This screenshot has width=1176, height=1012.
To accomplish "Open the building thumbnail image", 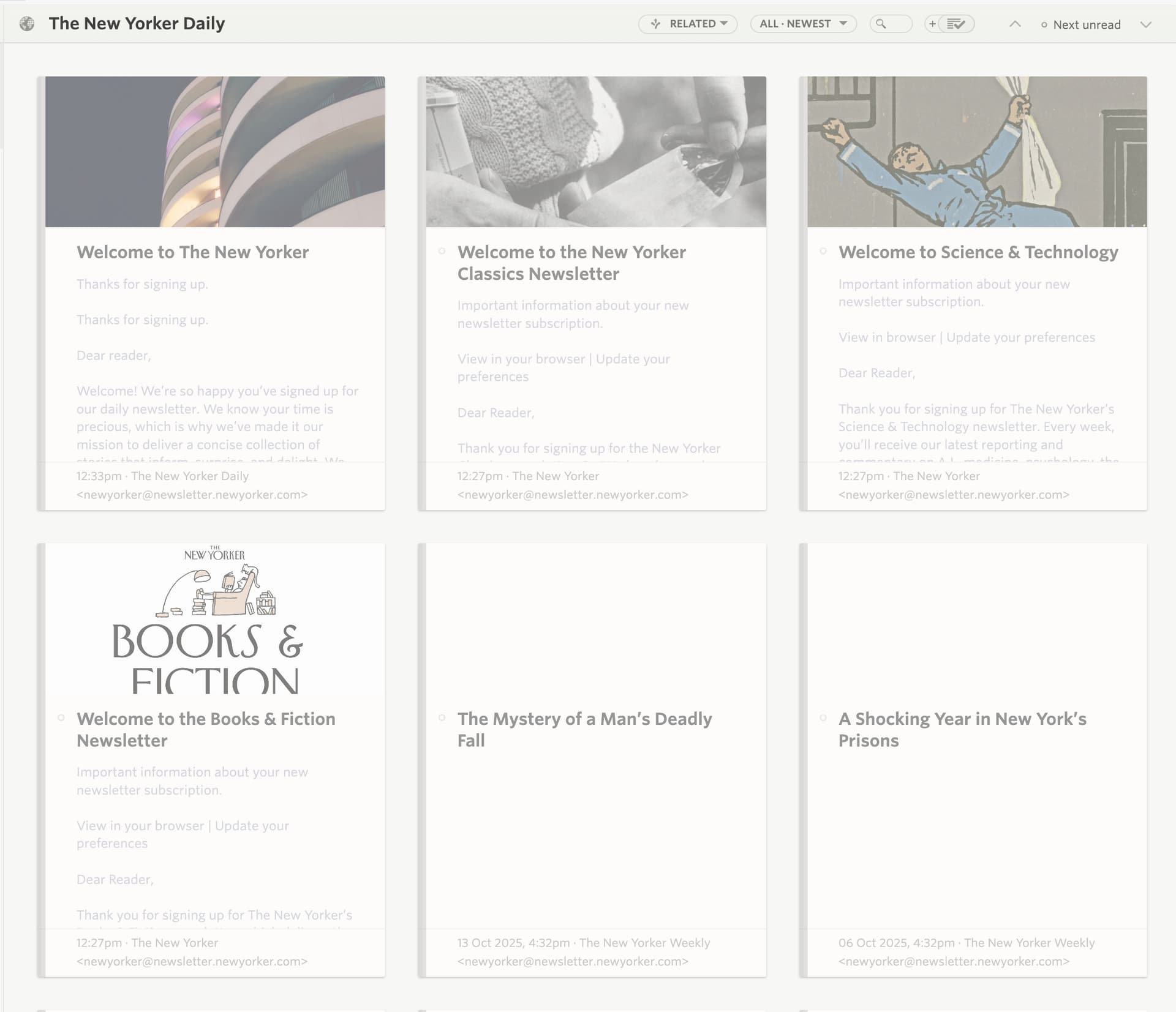I will (x=215, y=152).
